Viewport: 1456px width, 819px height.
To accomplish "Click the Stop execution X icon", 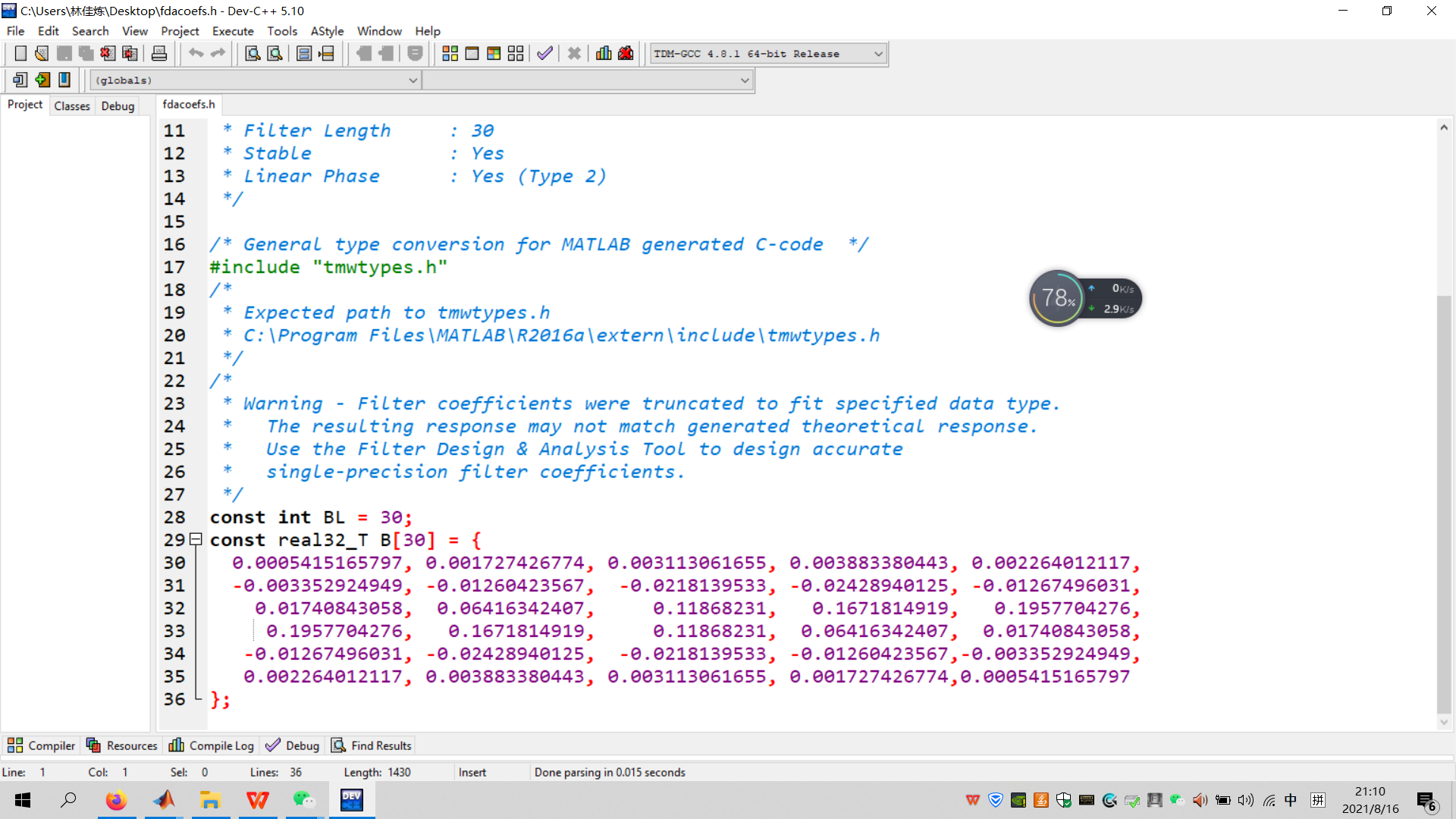I will [574, 53].
